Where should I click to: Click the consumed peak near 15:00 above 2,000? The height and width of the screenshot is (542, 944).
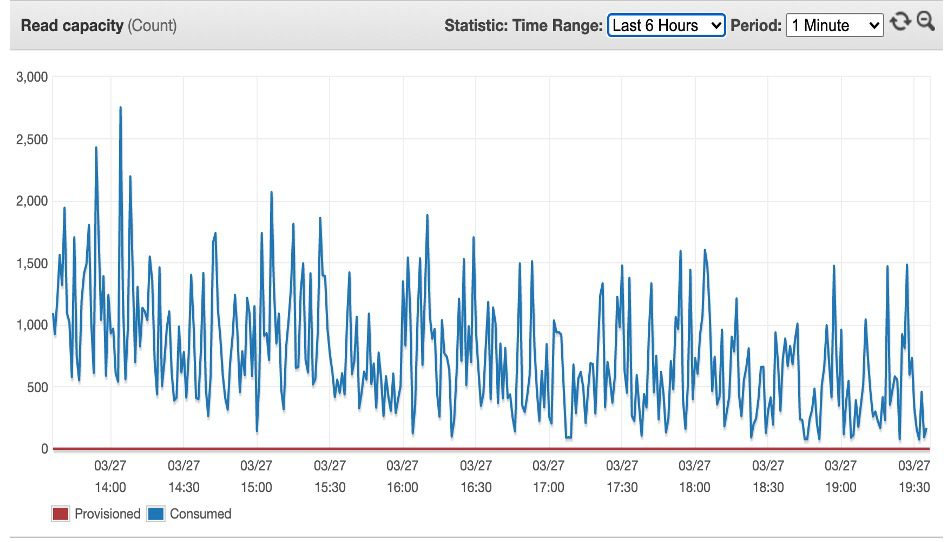coord(272,195)
